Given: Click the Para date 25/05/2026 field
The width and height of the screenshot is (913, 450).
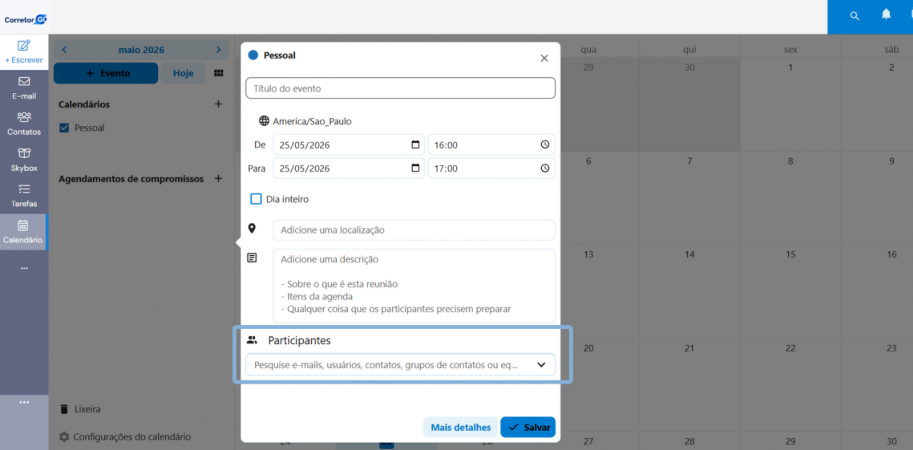Looking at the screenshot, I should (349, 168).
